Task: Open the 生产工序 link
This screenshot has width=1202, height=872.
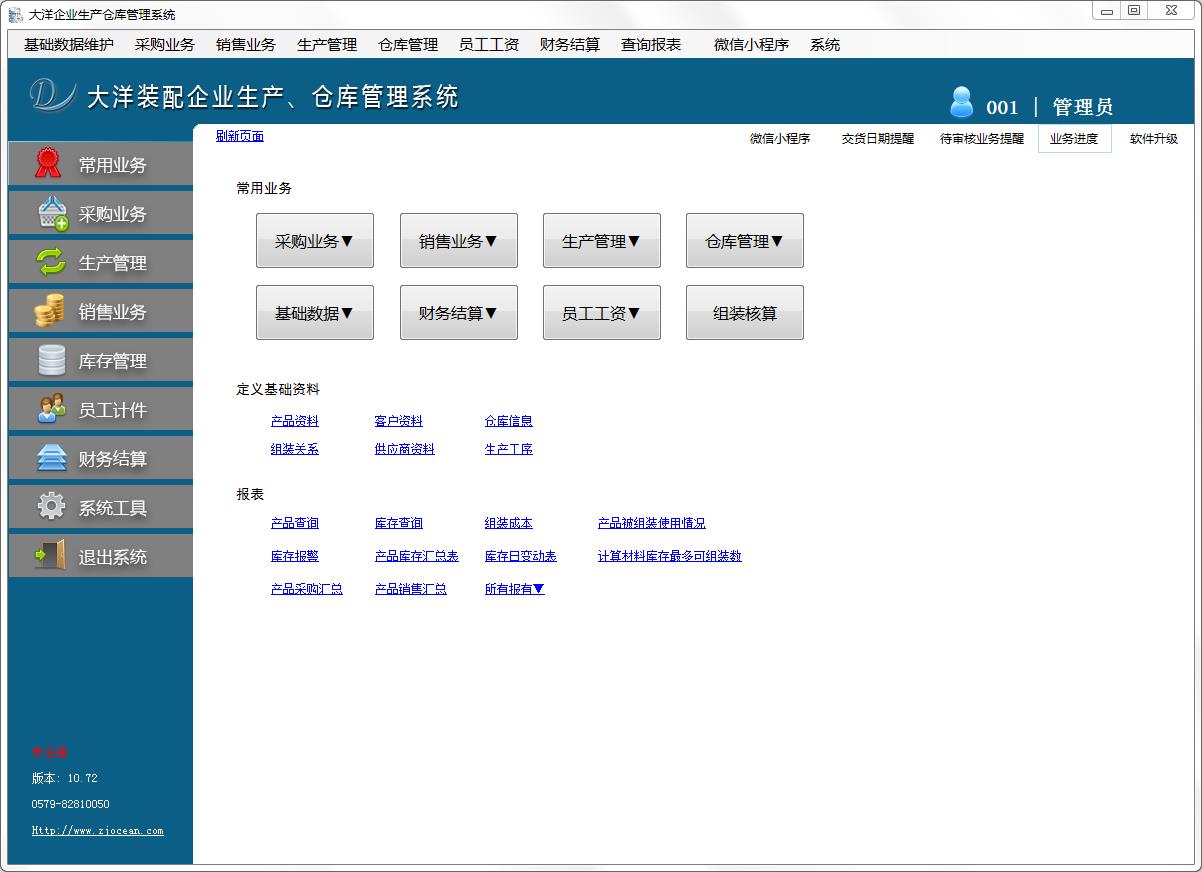Action: [509, 449]
